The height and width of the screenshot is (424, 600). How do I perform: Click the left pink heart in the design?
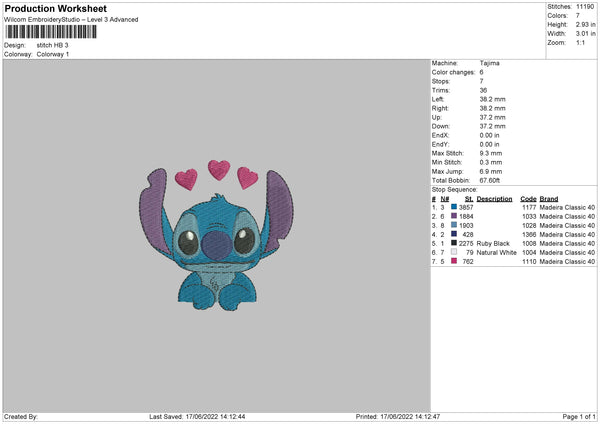[186, 179]
